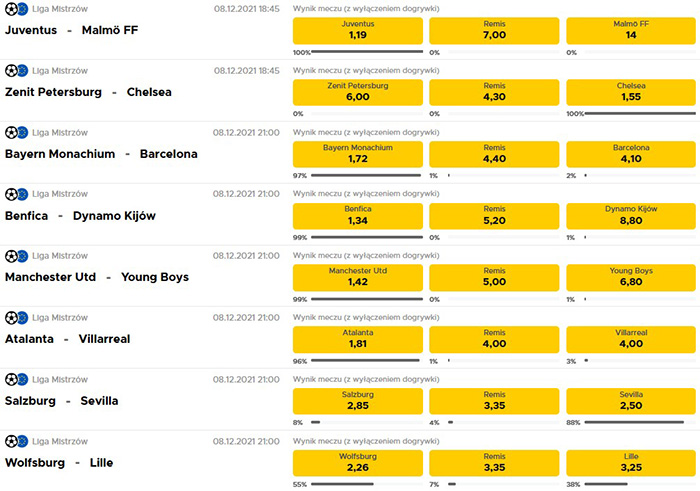Click the football icon beside Juventus match
The image size is (700, 491).
15,9
